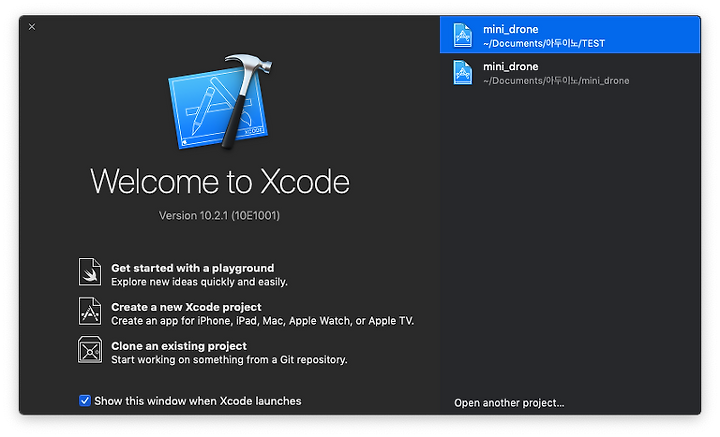Click 'Start working on something from a Git repository.'
This screenshot has height=437, width=720.
click(229, 359)
